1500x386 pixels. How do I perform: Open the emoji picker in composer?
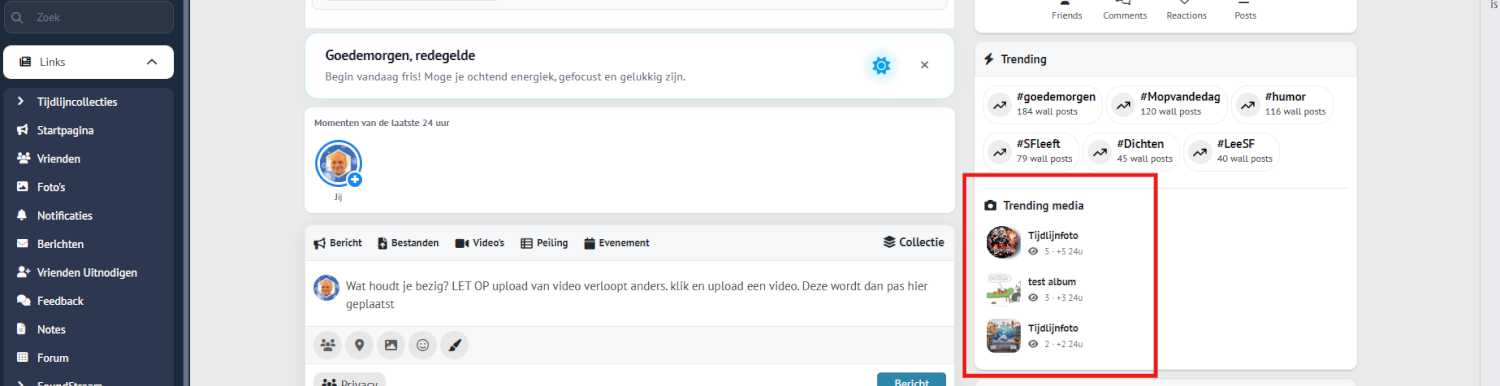point(423,345)
